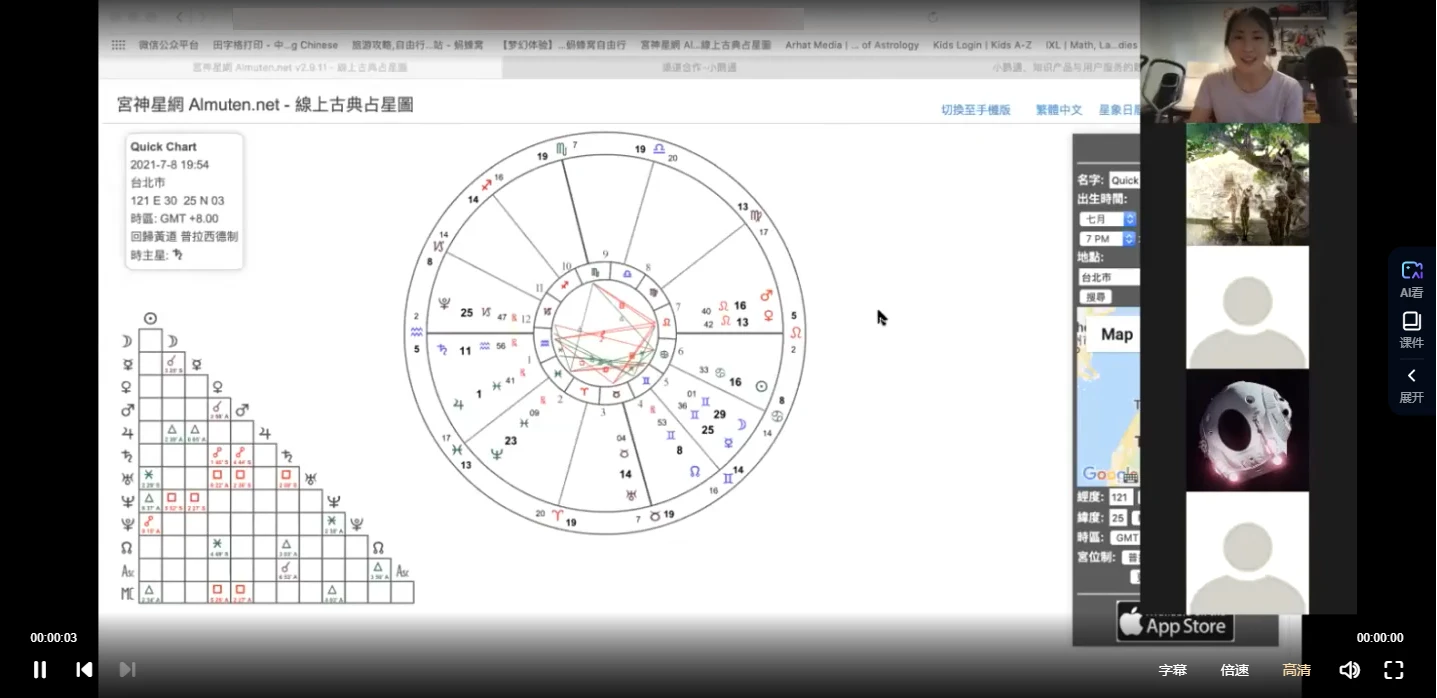
Task: Select the presenter's webcam video tile
Action: click(x=1248, y=61)
